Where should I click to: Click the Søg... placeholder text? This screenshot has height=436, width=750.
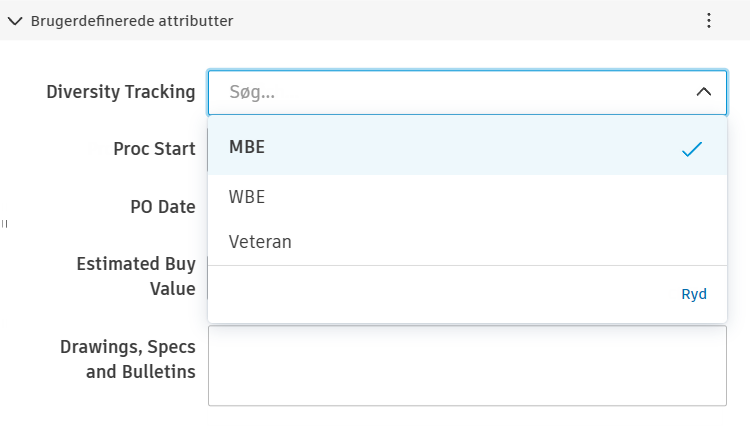click(x=252, y=92)
